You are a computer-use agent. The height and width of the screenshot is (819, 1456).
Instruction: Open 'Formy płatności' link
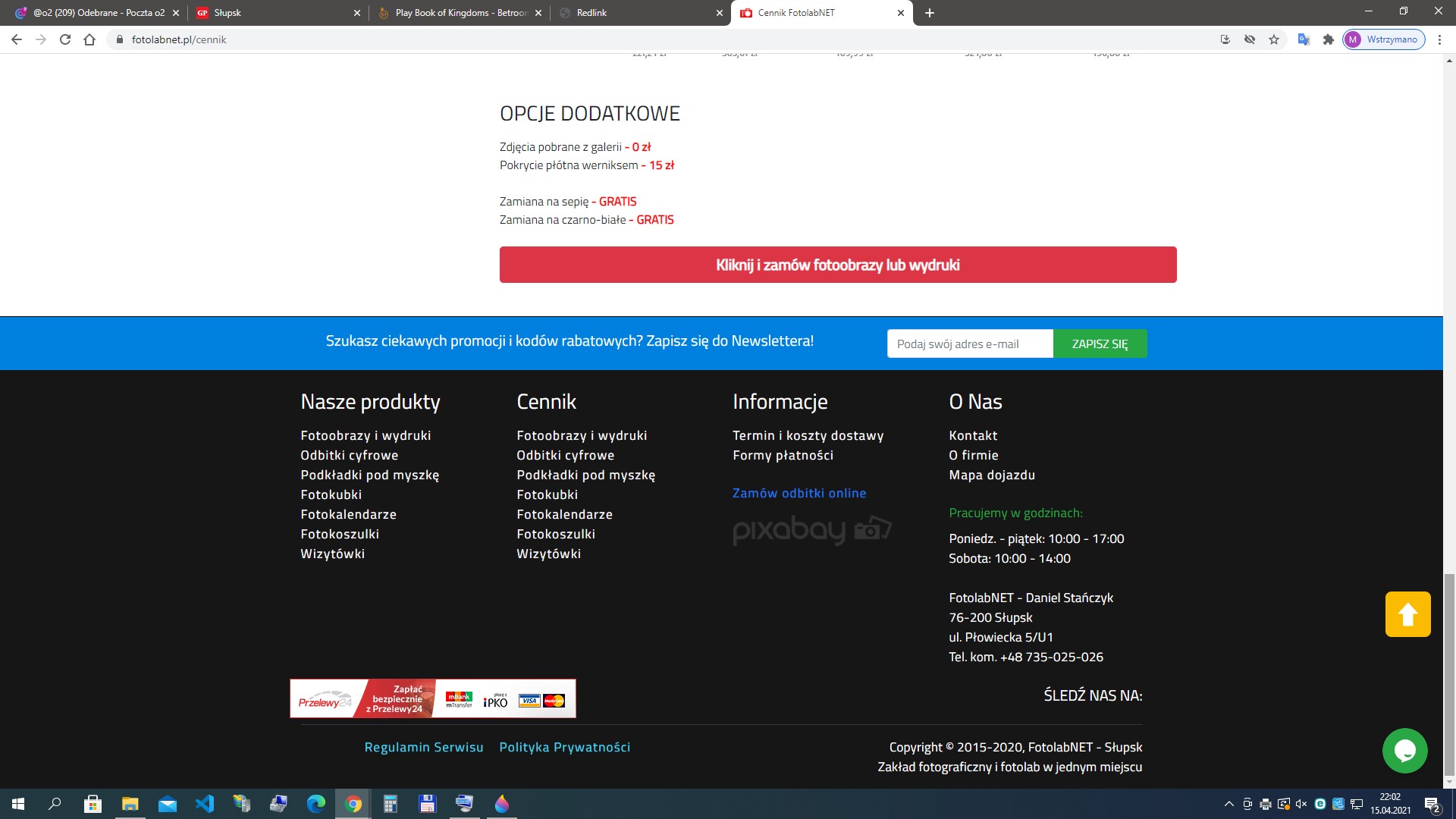(x=783, y=455)
